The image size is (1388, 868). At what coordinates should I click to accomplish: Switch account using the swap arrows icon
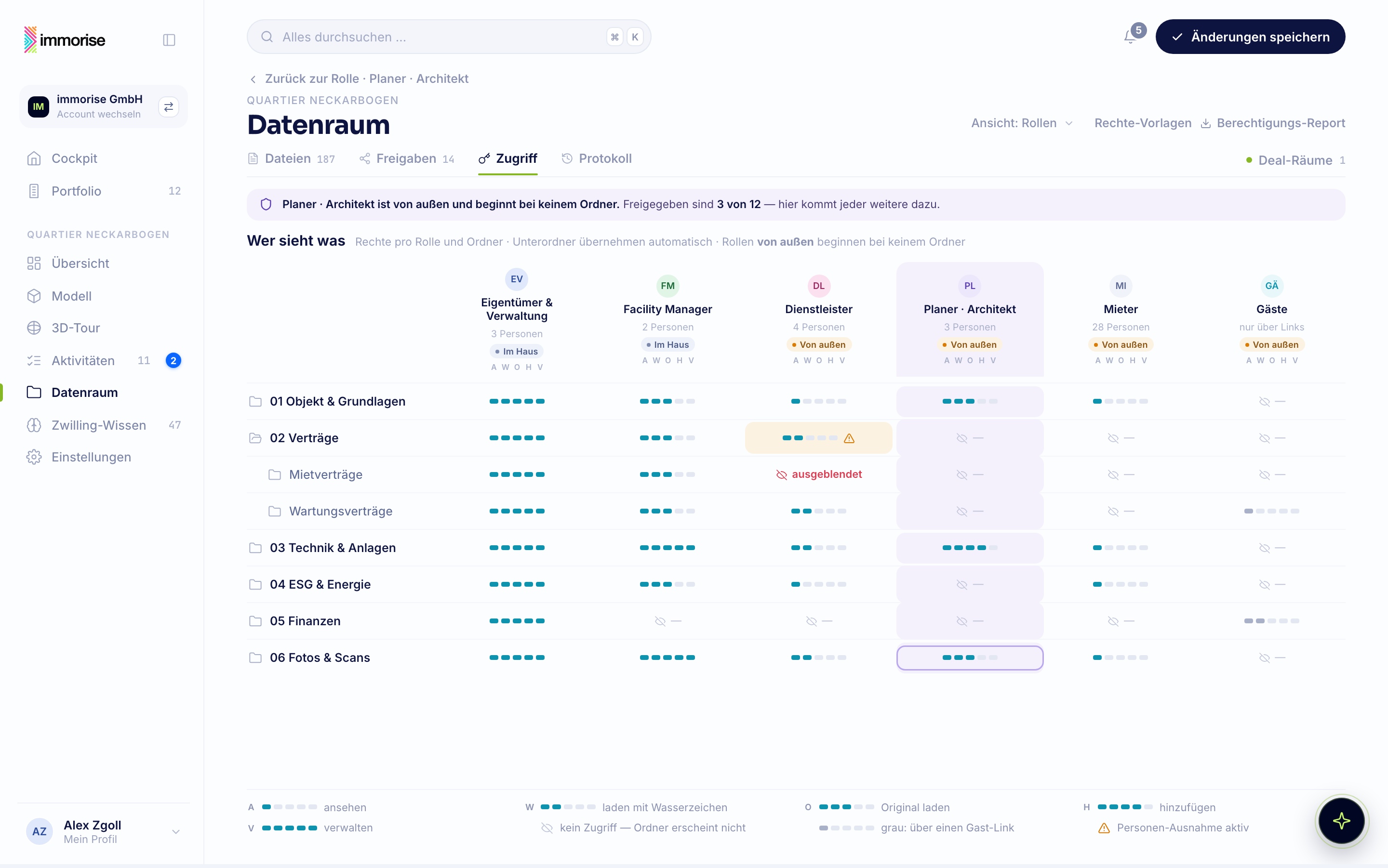click(x=169, y=107)
